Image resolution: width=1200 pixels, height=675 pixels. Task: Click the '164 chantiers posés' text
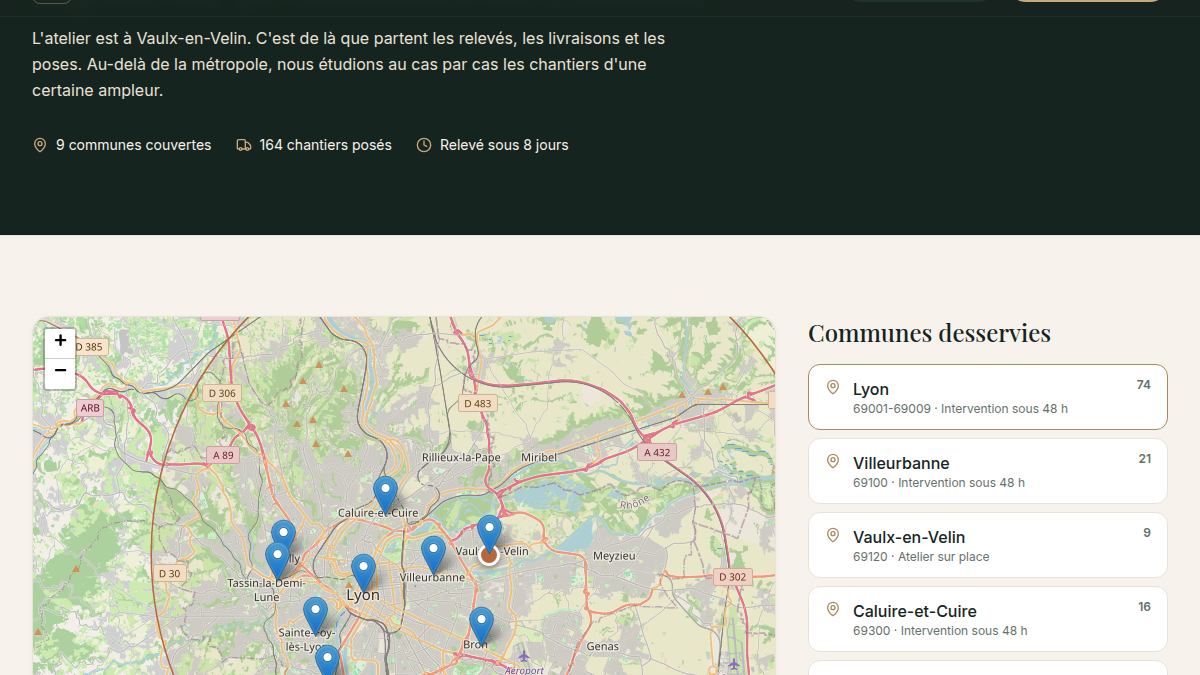[326, 145]
